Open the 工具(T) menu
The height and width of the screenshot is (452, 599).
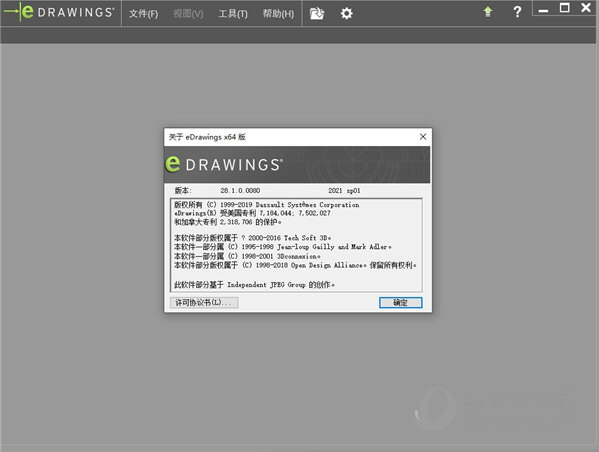(233, 14)
